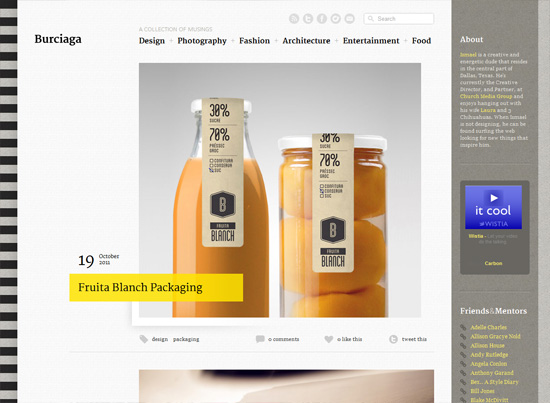
Task: Click chain icon beside Andy Rutledge
Action: pyautogui.click(x=463, y=355)
